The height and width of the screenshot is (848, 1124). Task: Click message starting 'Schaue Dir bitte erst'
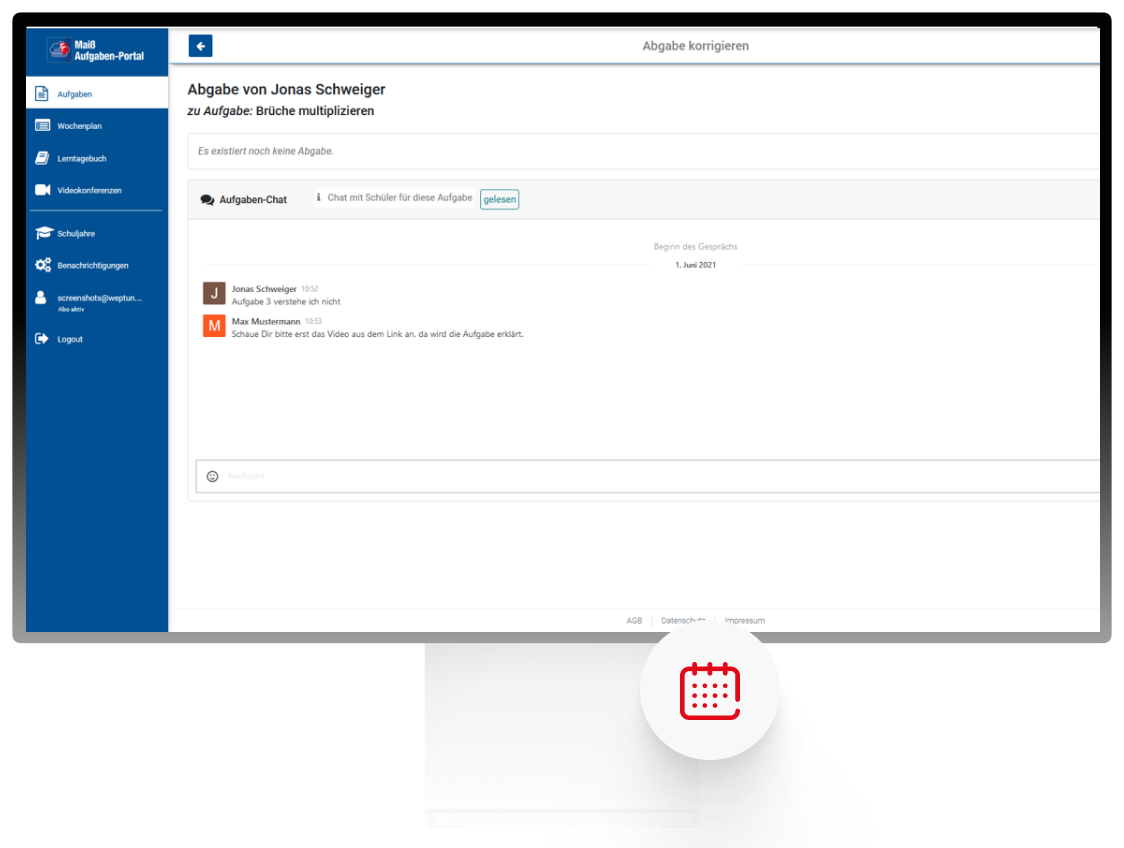coord(378,334)
